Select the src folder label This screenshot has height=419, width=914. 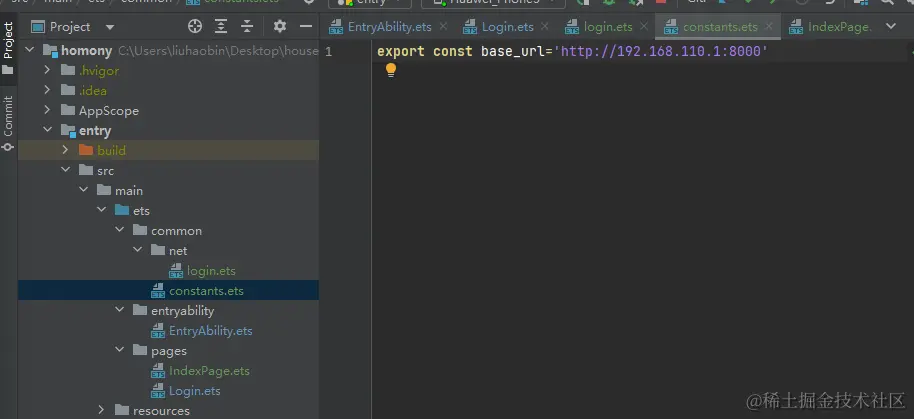tap(106, 171)
